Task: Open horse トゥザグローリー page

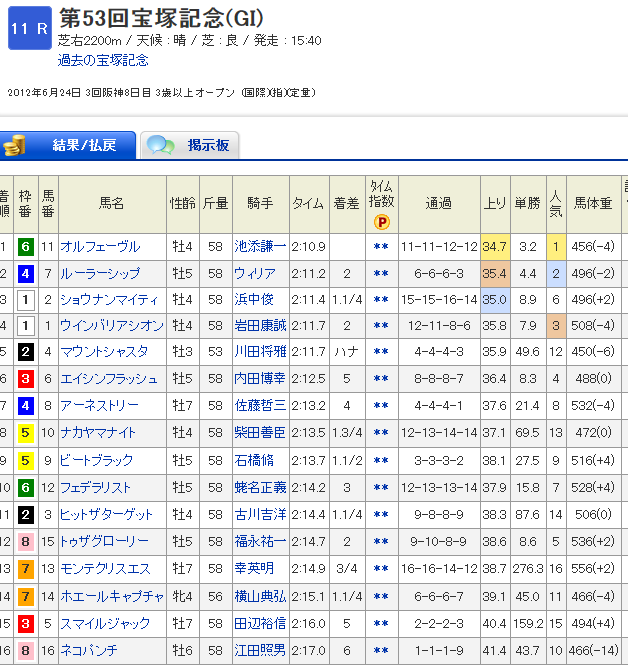Action: pyautogui.click(x=104, y=542)
